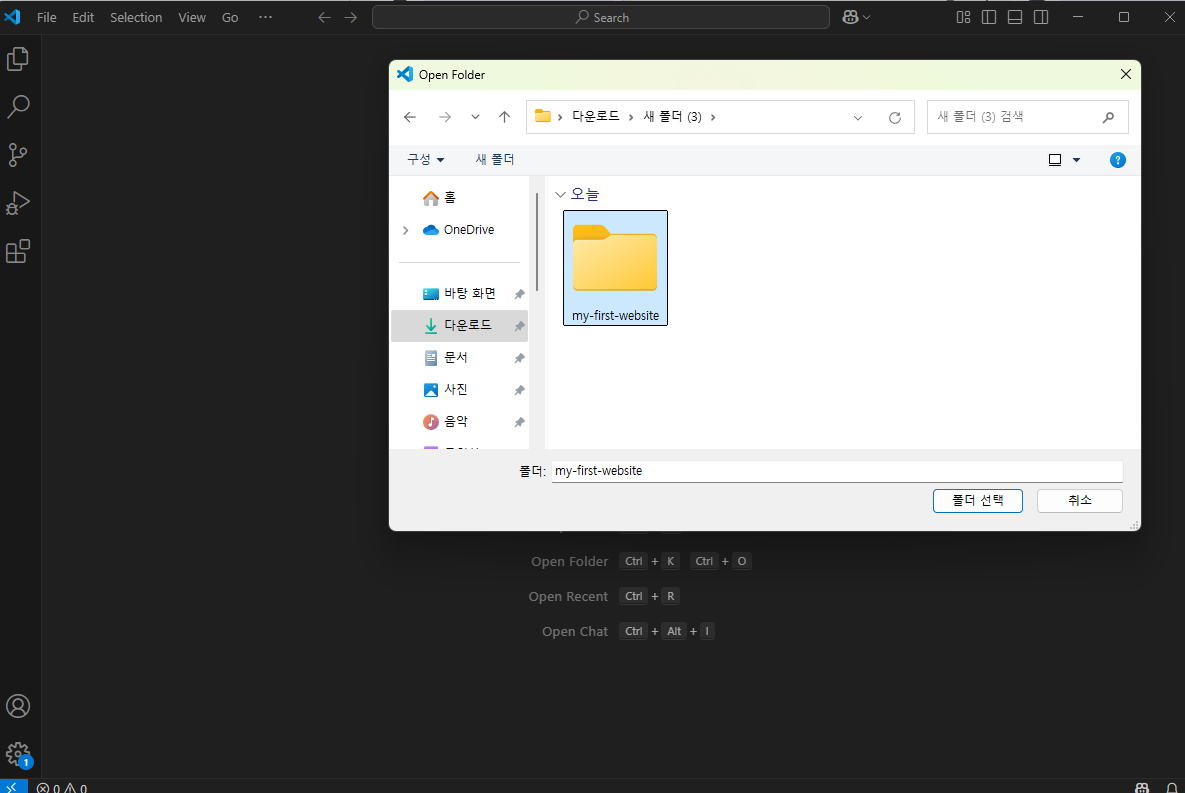Toggle the Secondary Side Bar visibility

click(1040, 16)
